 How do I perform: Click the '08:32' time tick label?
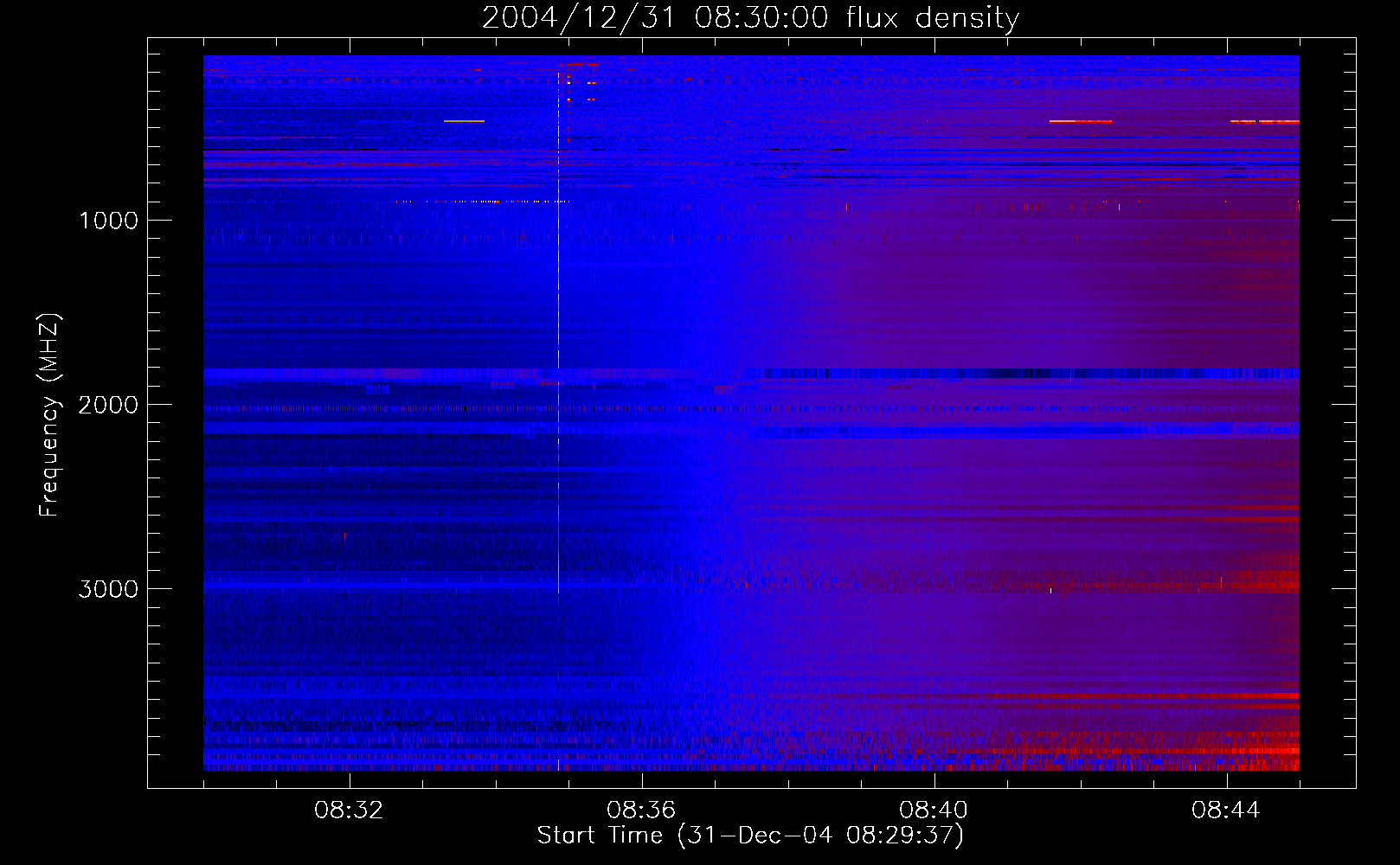click(x=349, y=811)
